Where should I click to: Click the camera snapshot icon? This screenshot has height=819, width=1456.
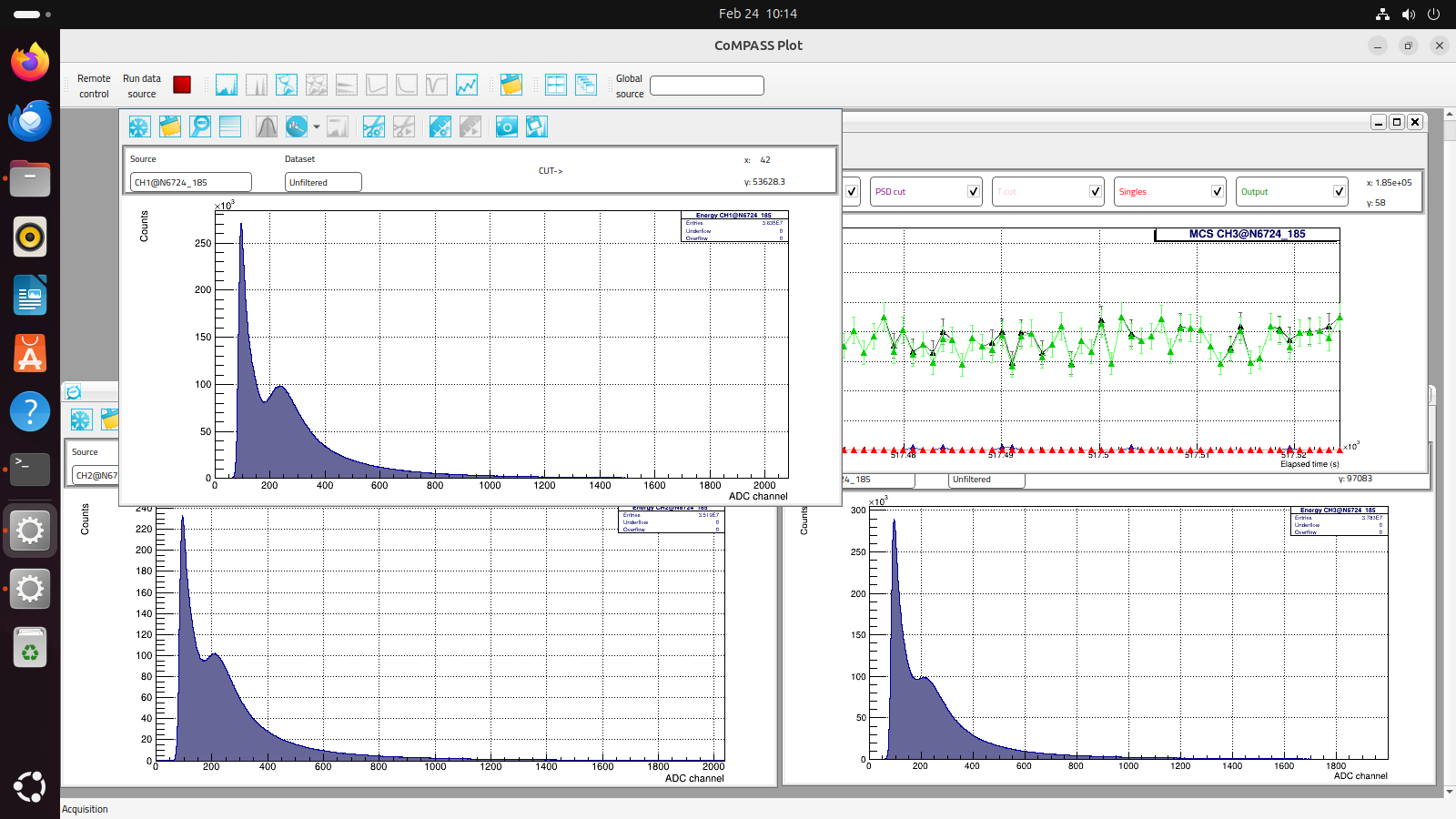507,126
